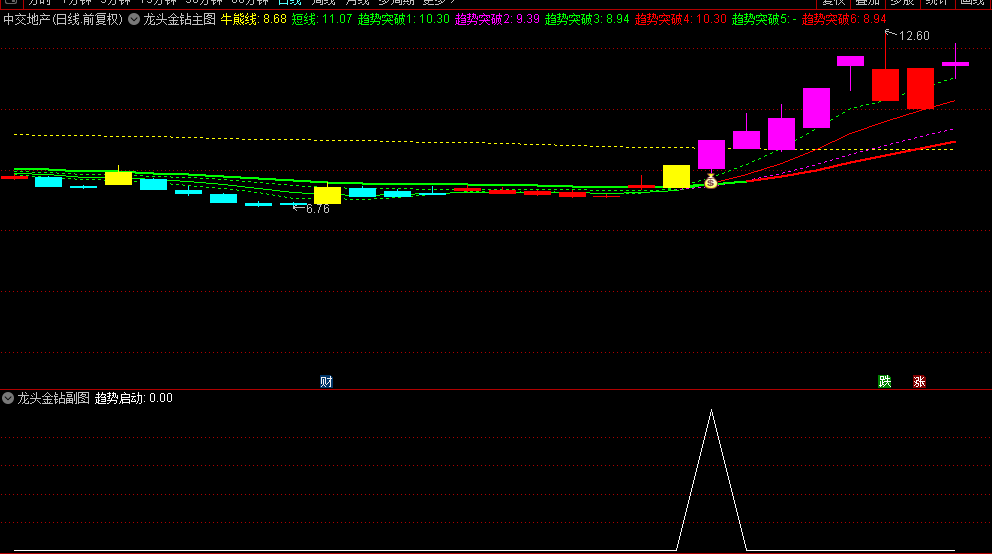Viewport: 992px width, 554px height.
Task: Click the 龙头金钻主图 indicator name
Action: [180, 20]
